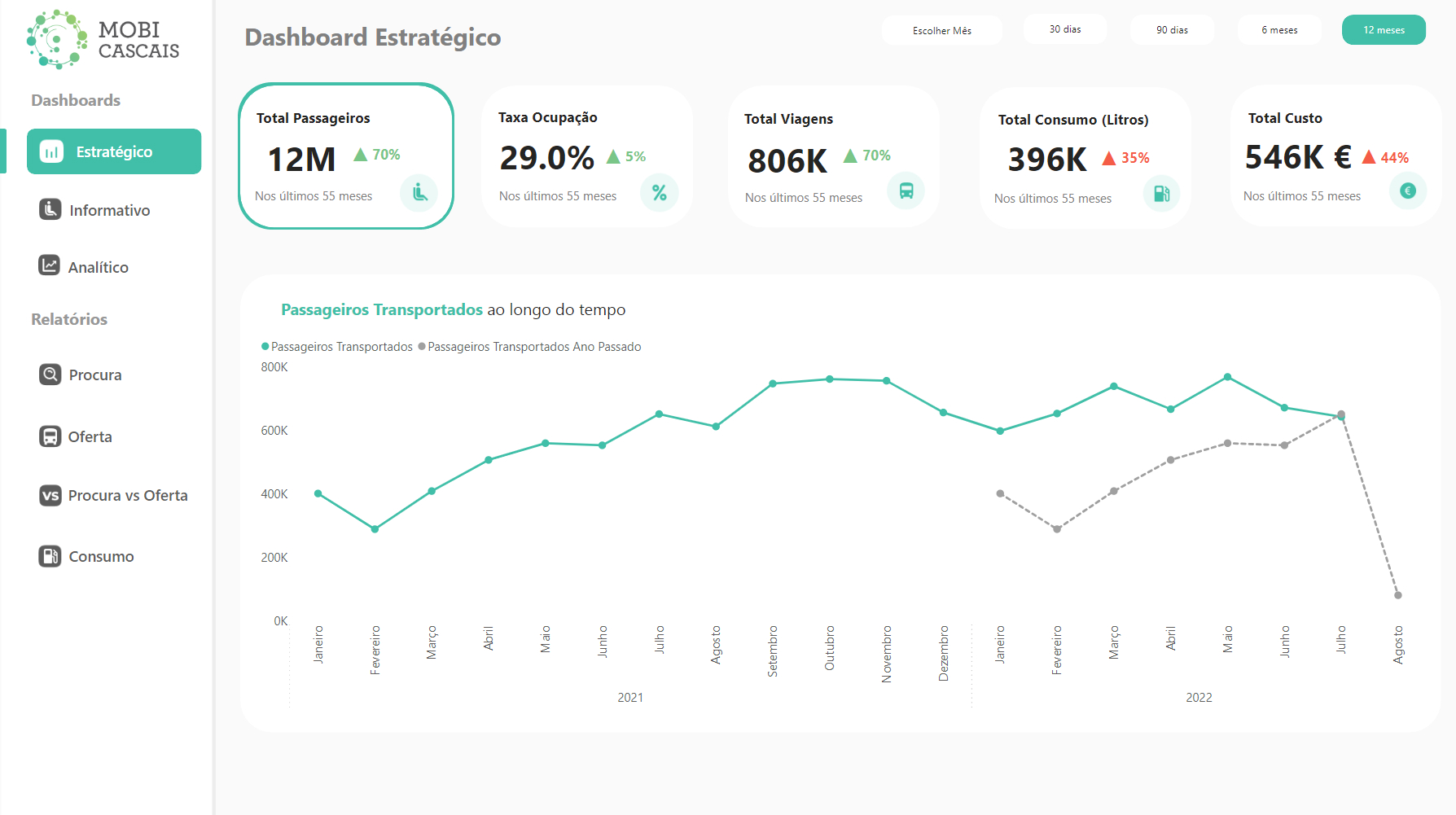1456x815 pixels.
Task: Select the Oferta bus icon in sidebar
Action: pyautogui.click(x=50, y=436)
